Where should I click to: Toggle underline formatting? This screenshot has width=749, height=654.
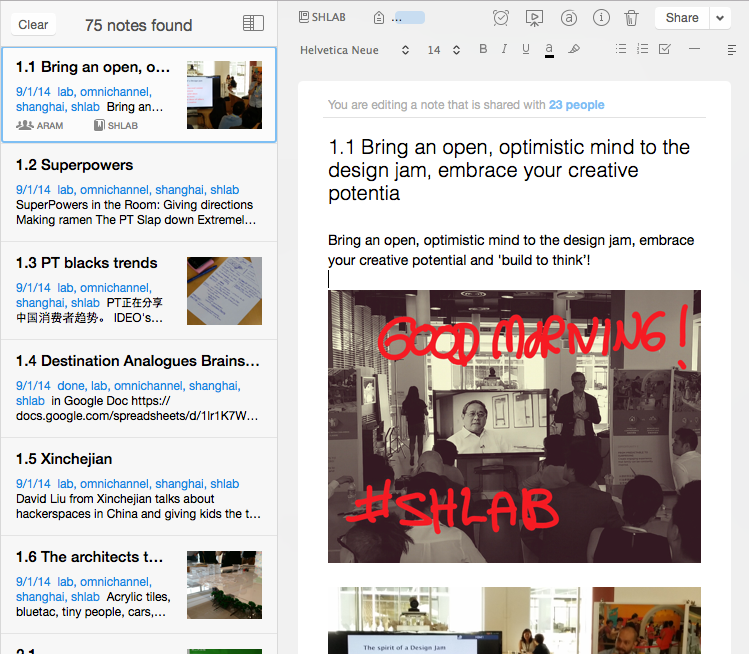tap(526, 49)
